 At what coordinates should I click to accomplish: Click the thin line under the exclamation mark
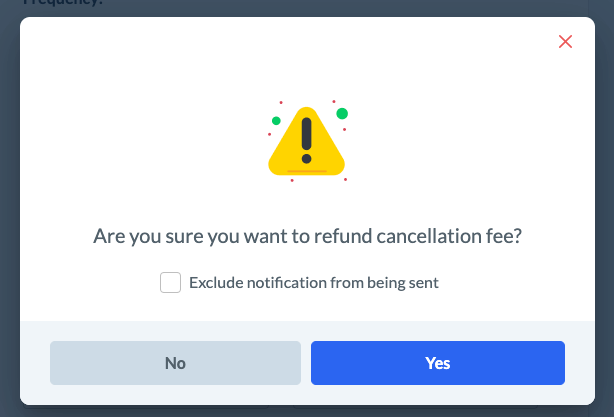click(x=306, y=172)
